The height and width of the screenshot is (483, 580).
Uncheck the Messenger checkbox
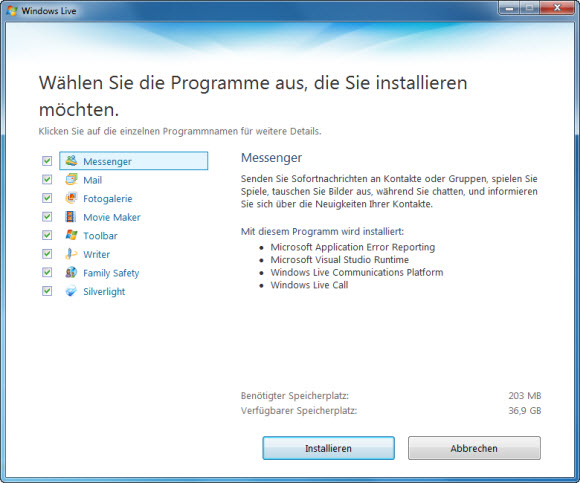(x=47, y=161)
